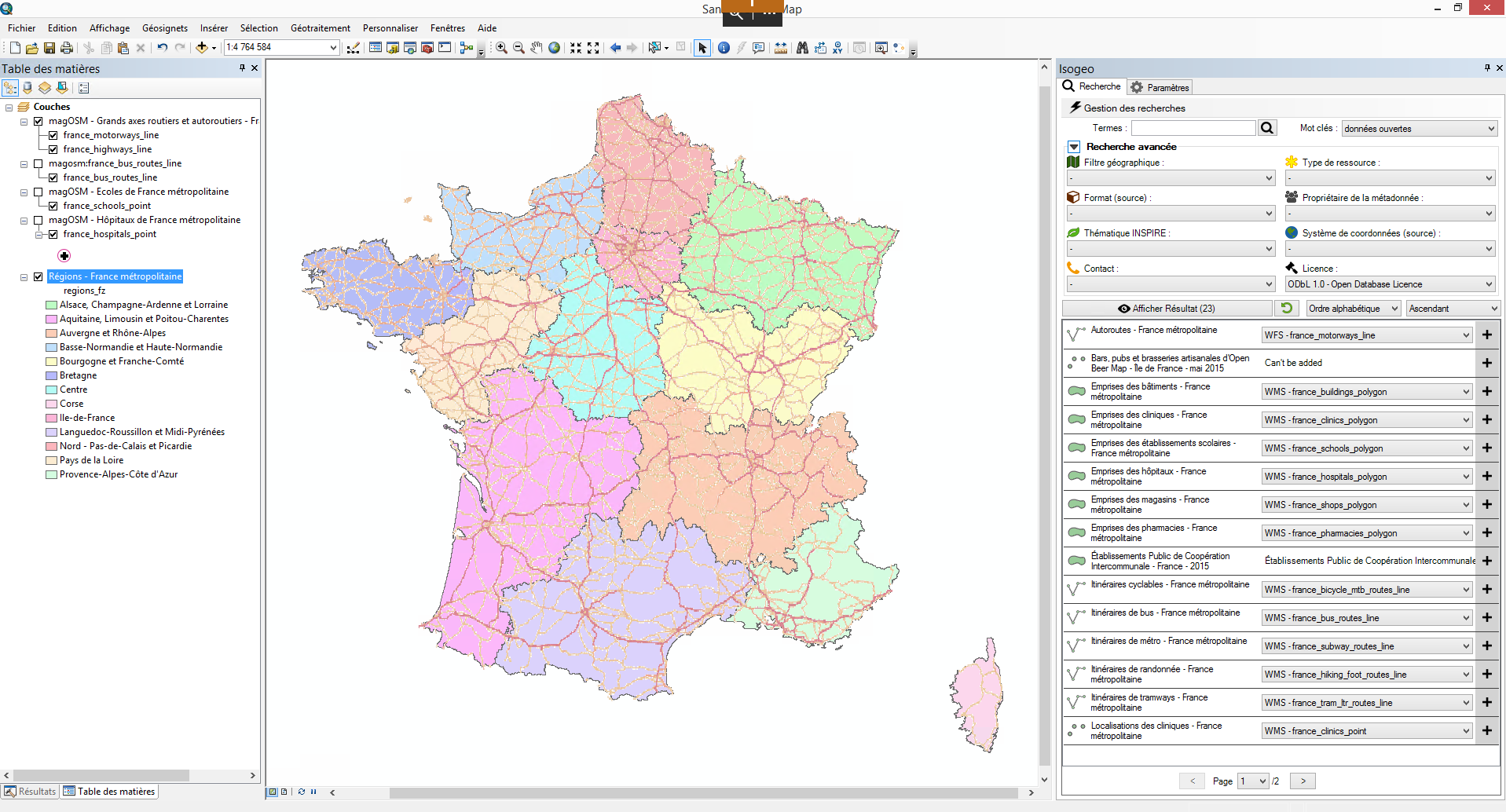The width and height of the screenshot is (1506, 812).
Task: Open the Find binoculars tool
Action: (802, 48)
